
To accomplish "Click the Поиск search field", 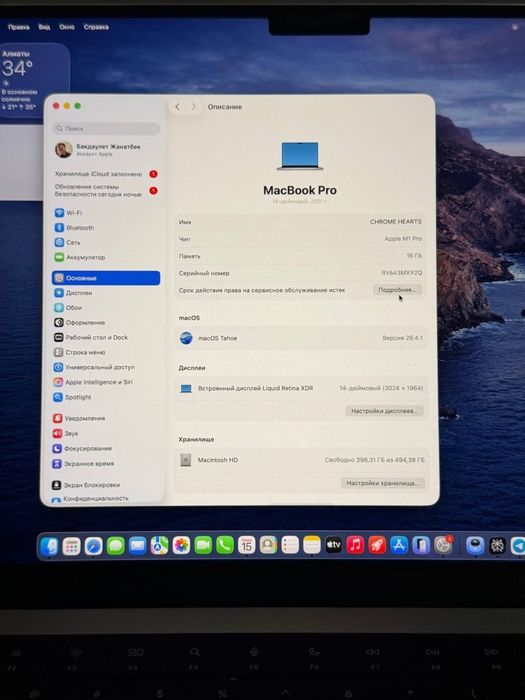I will point(106,129).
